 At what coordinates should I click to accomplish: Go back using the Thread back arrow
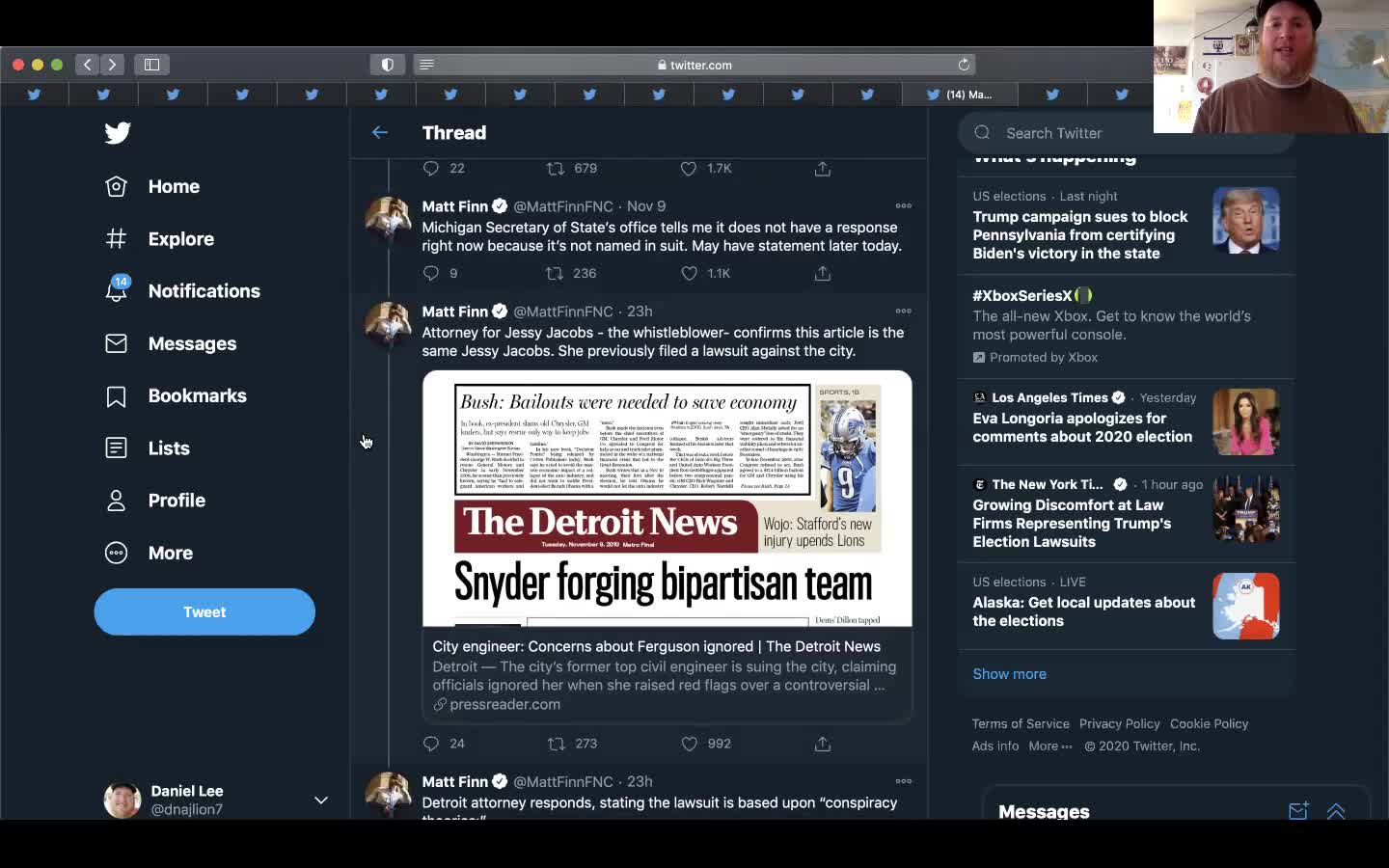click(380, 133)
